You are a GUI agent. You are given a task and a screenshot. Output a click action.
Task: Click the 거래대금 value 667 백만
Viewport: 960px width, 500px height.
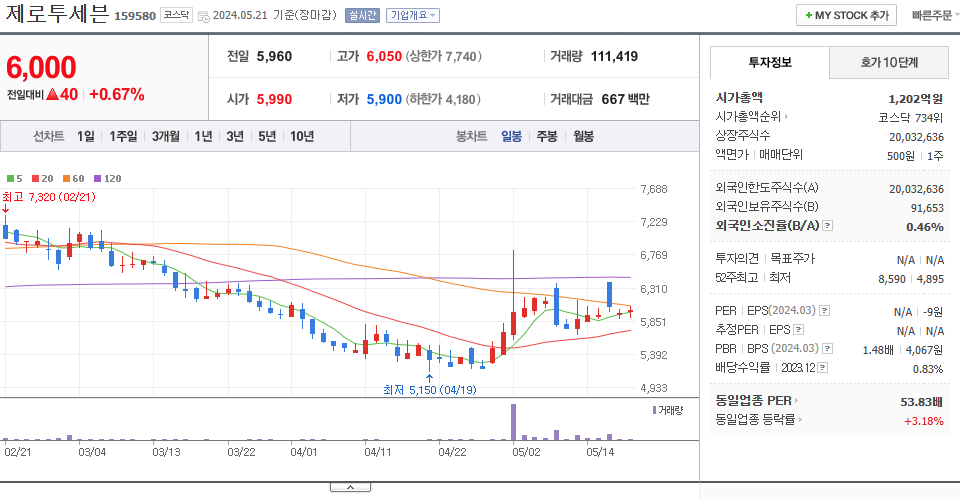click(625, 99)
